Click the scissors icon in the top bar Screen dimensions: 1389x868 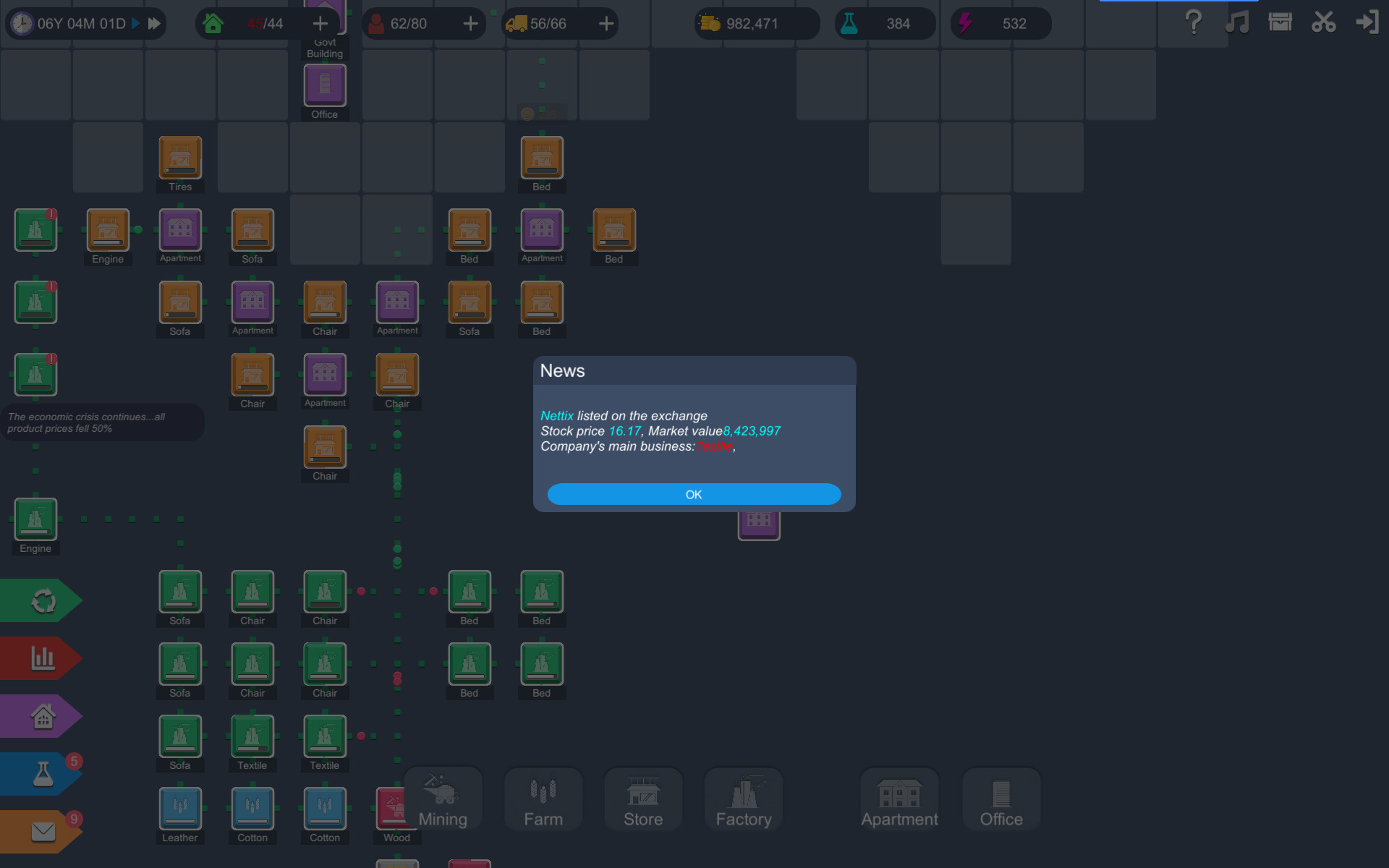(1324, 22)
